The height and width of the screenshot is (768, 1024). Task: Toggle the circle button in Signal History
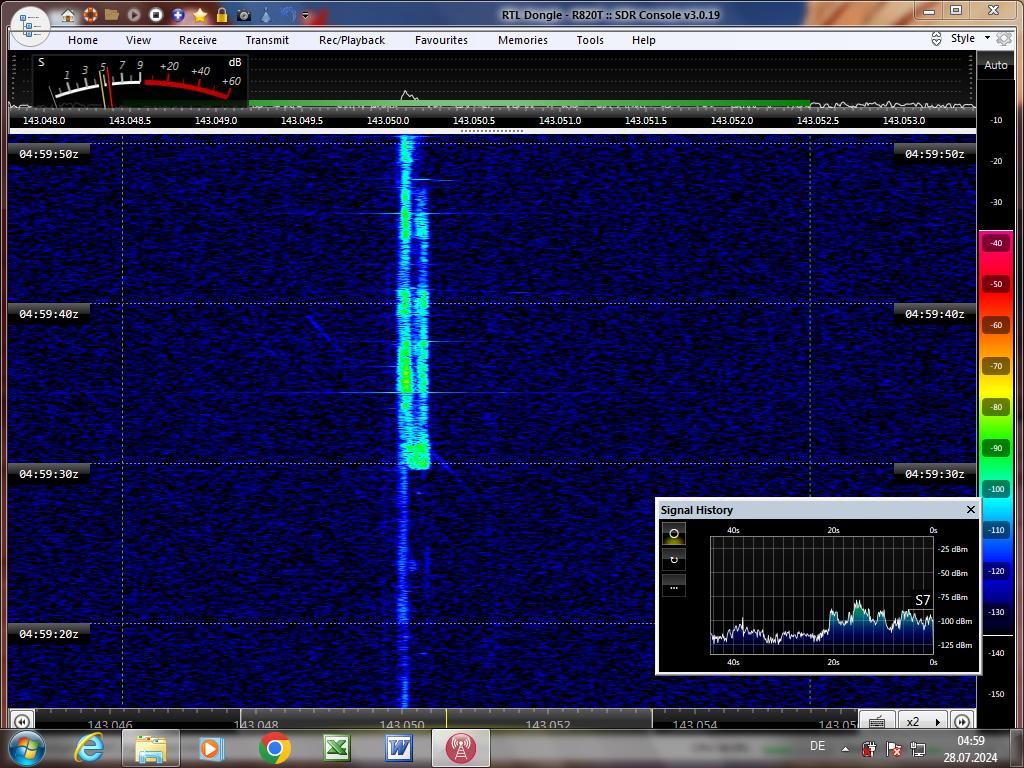coord(674,534)
